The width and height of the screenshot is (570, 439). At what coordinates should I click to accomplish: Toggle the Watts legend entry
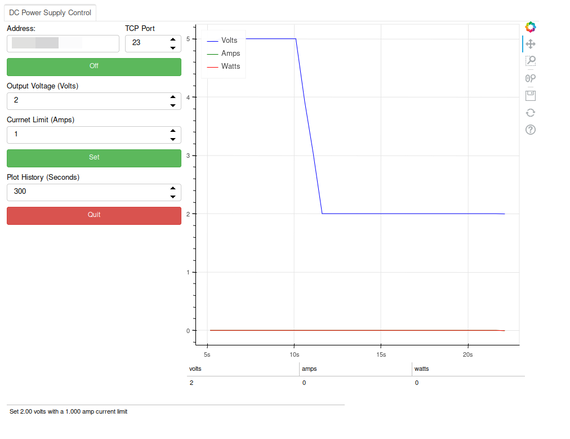coord(223,67)
